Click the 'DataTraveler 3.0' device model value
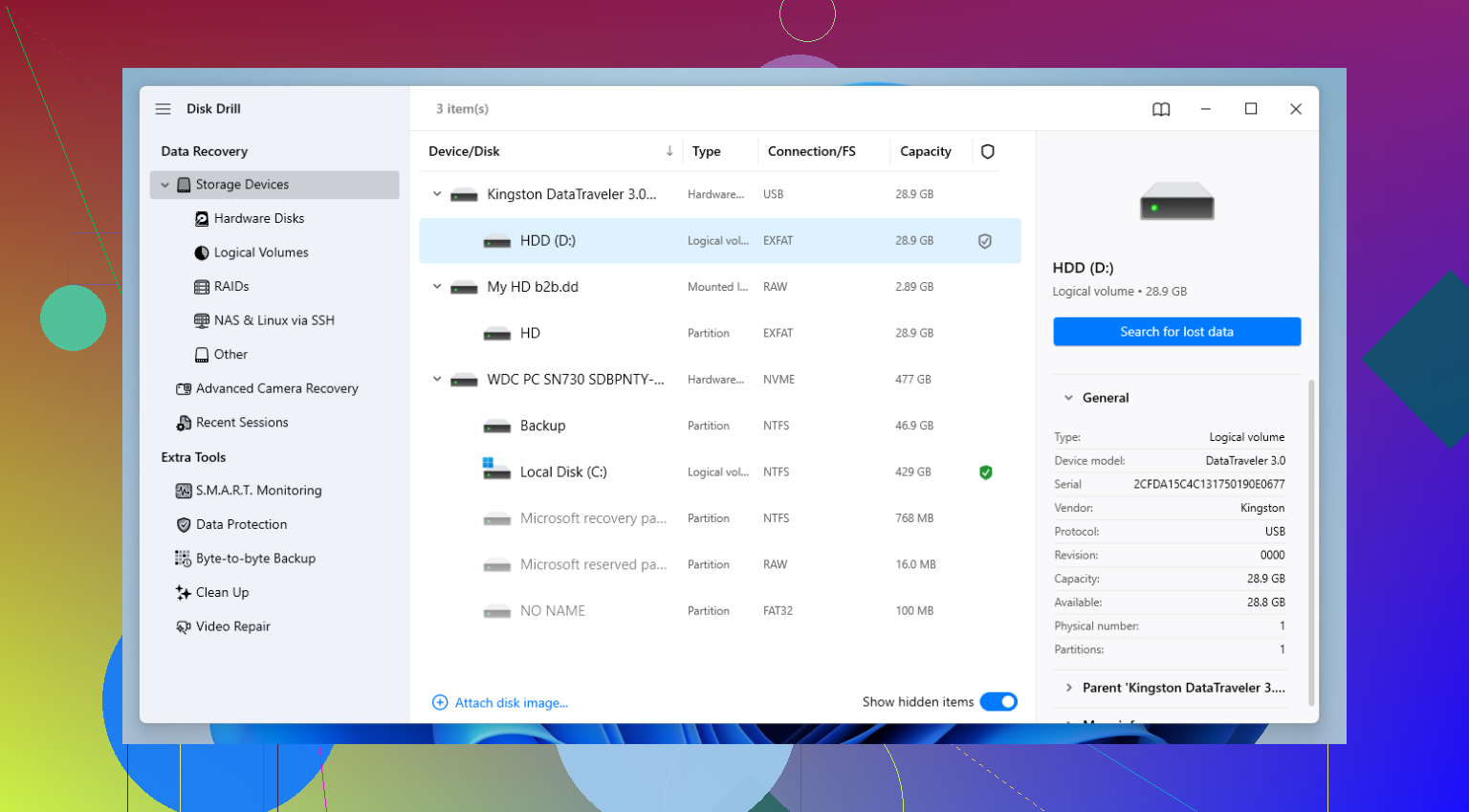 click(x=1245, y=461)
